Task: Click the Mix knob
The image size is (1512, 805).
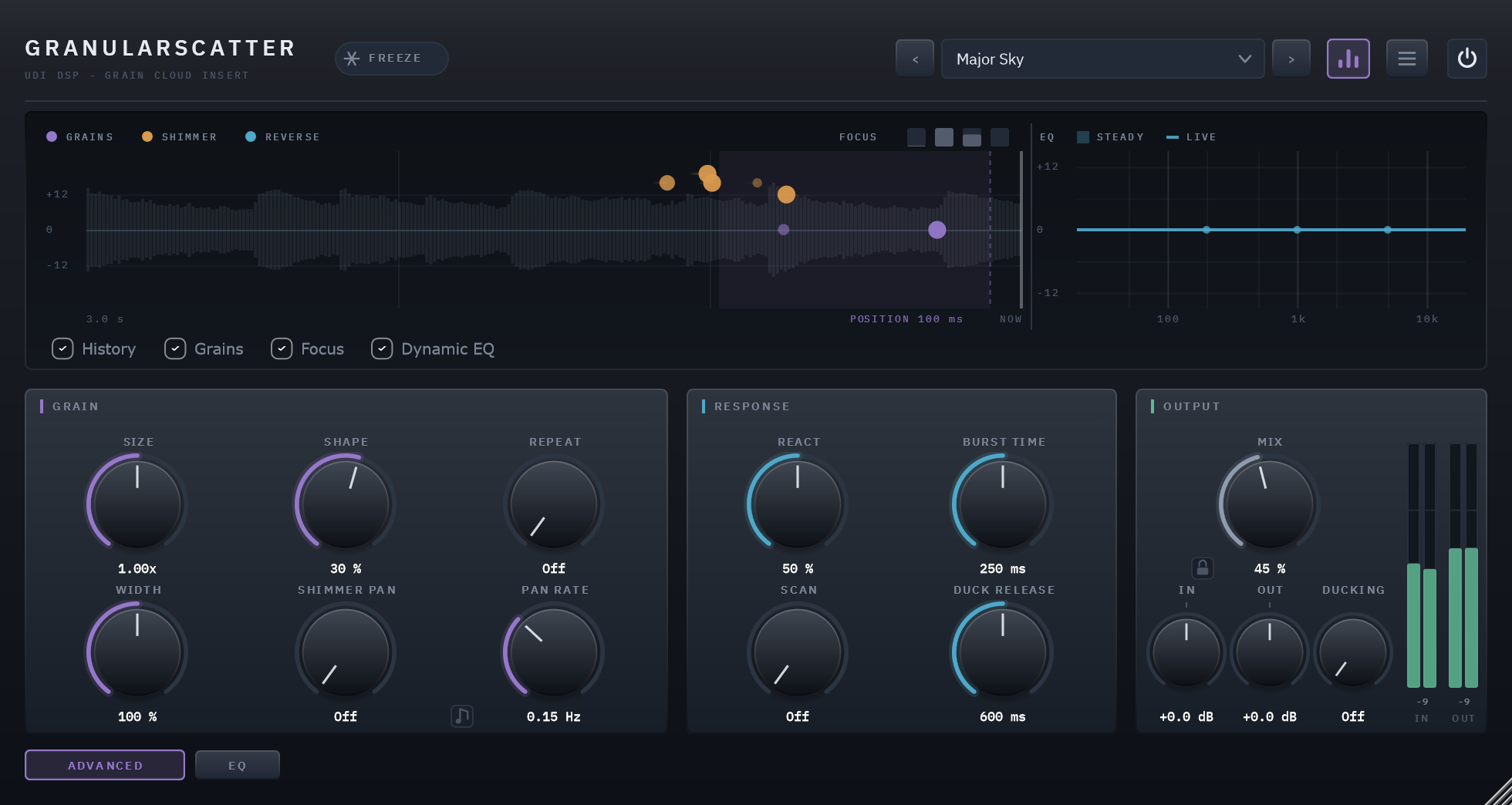Action: (x=1270, y=504)
